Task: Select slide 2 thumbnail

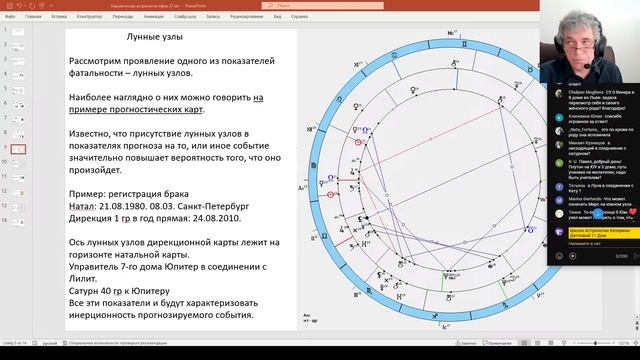Action: [18, 47]
